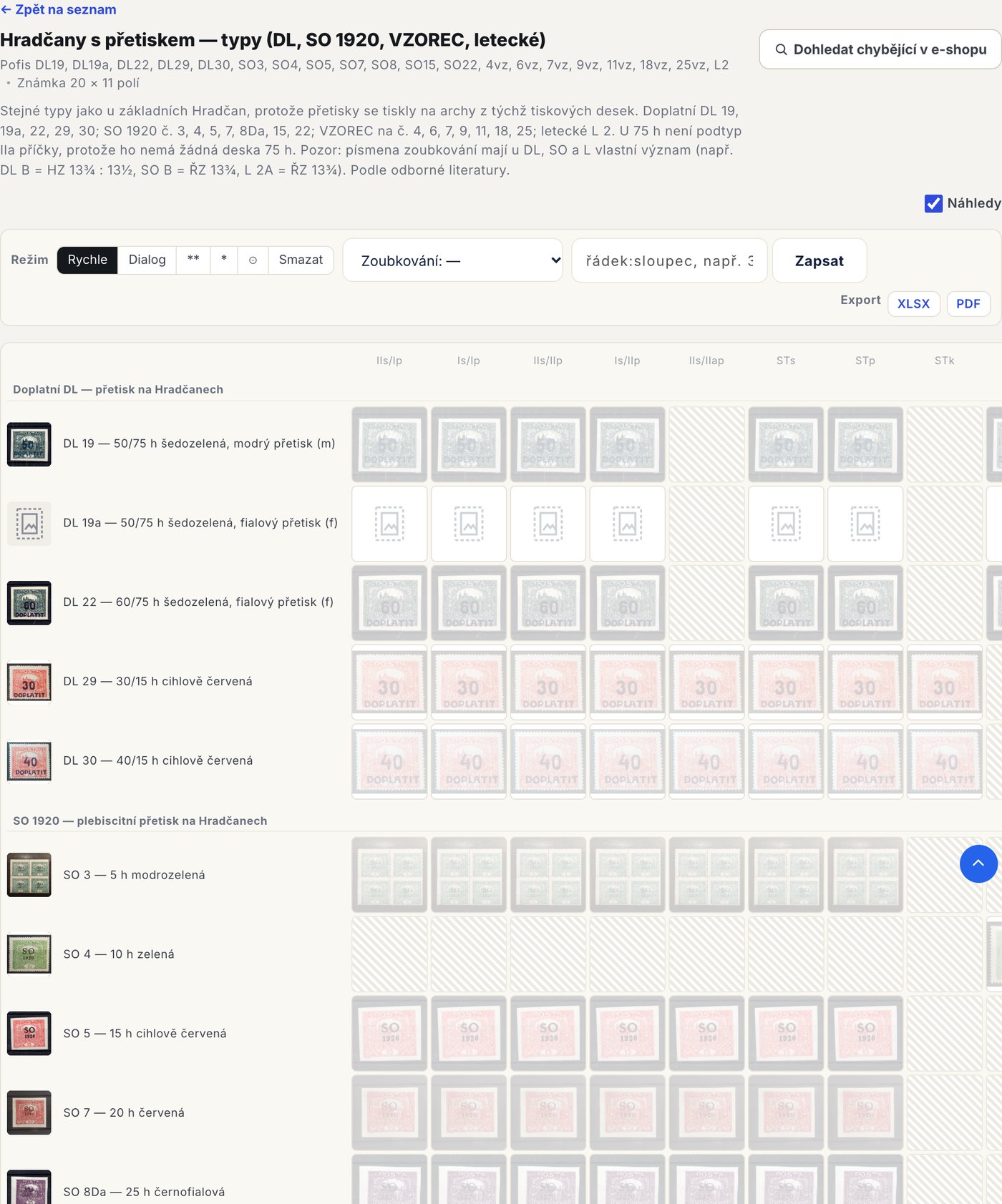Select SO 7 cell in STp column
This screenshot has width=1002, height=1204.
point(865,1113)
